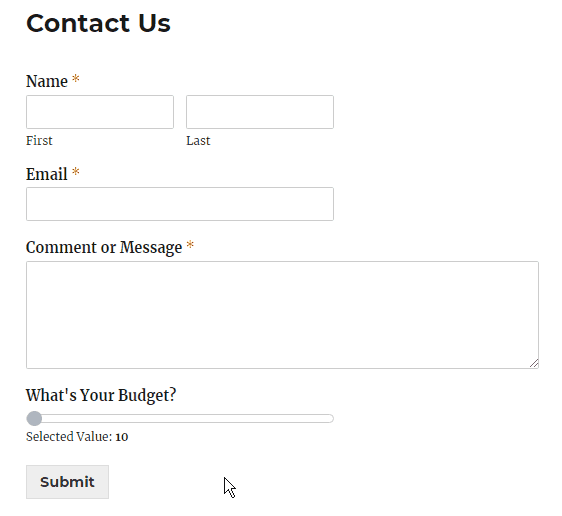Click the "First" sublabel under name
Screen dimensions: 562x516
pyautogui.click(x=39, y=140)
